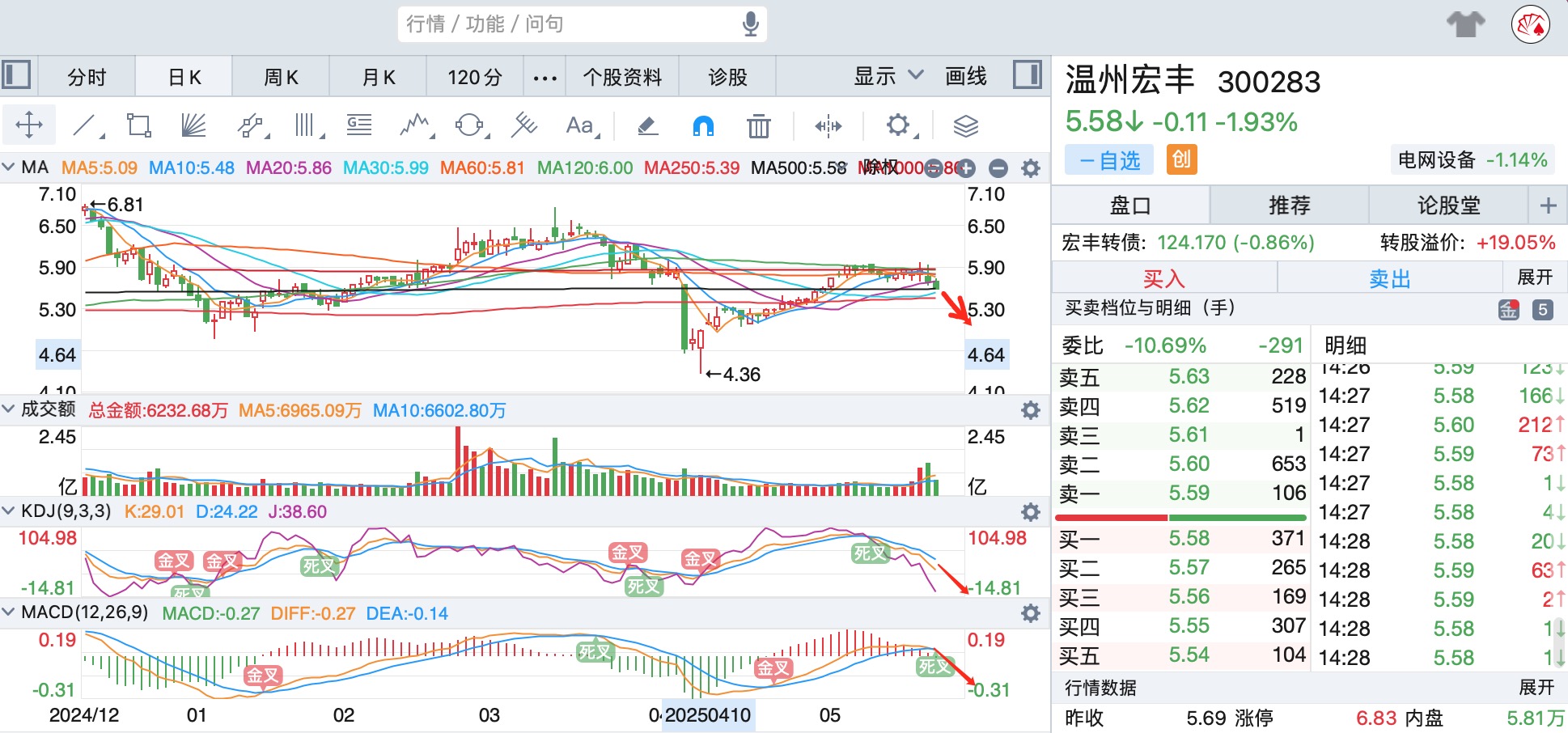Viewport: 1568px width, 733px height.
Task: Open MA indicator settings gear
Action: (x=1031, y=168)
